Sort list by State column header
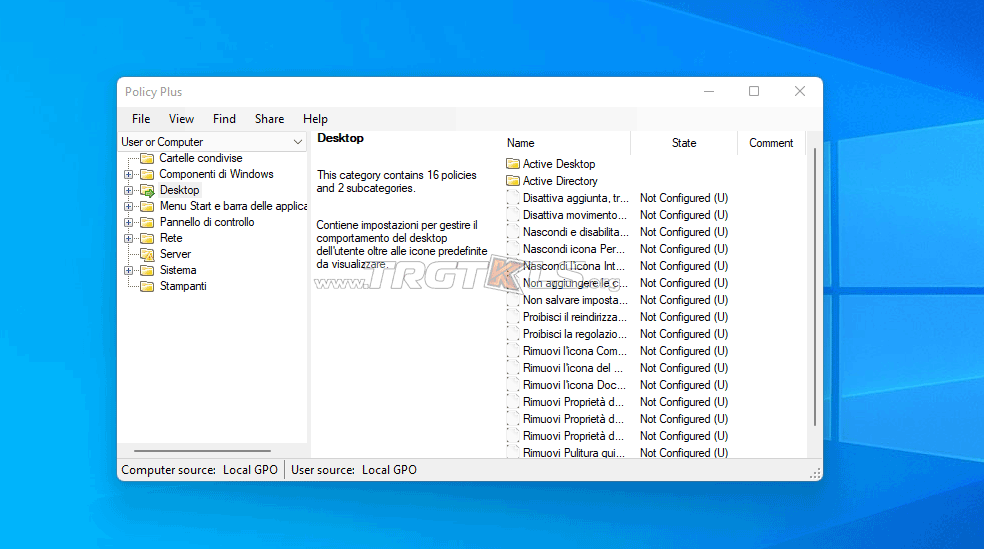 [x=684, y=143]
